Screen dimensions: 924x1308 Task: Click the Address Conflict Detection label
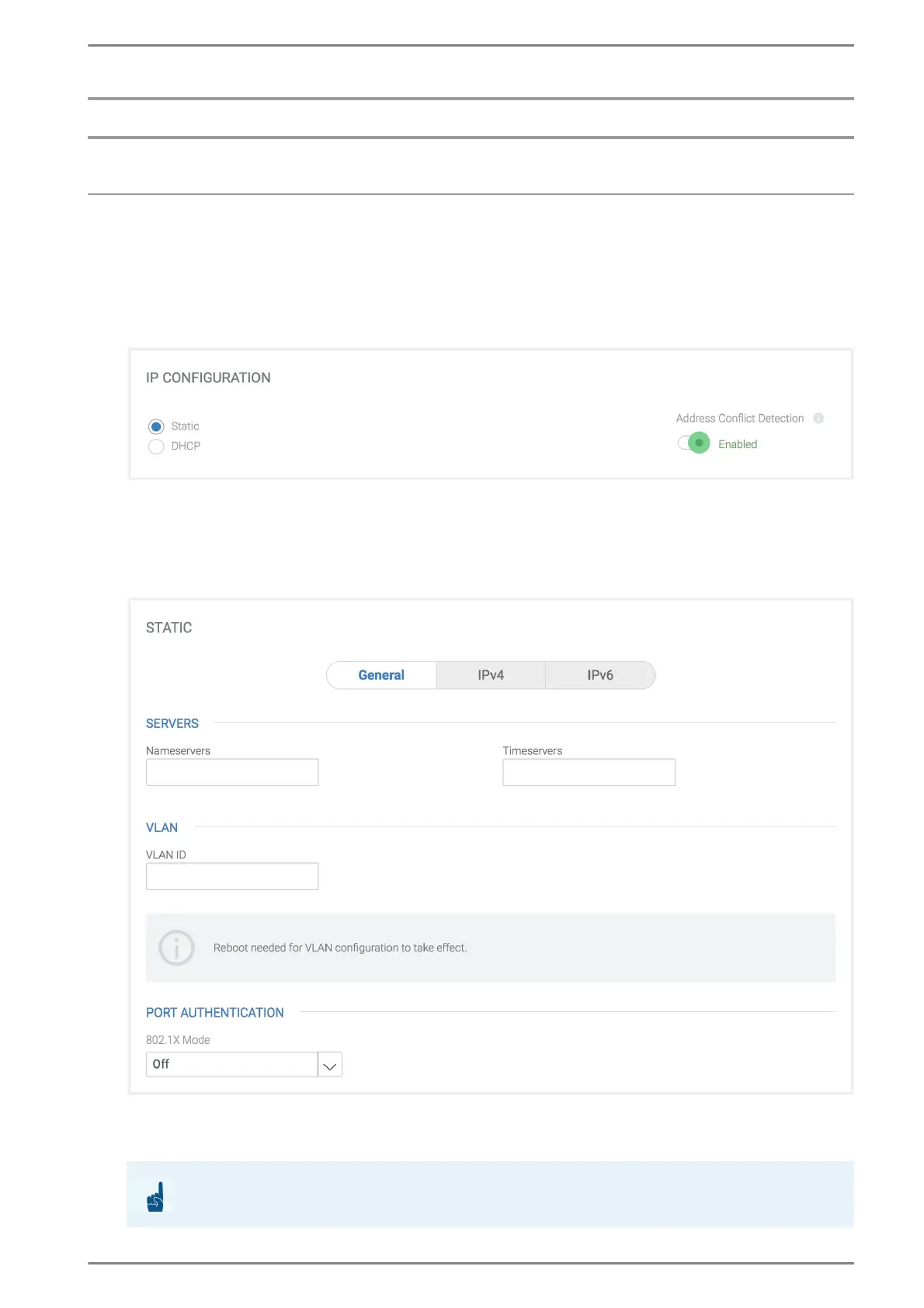click(x=739, y=419)
